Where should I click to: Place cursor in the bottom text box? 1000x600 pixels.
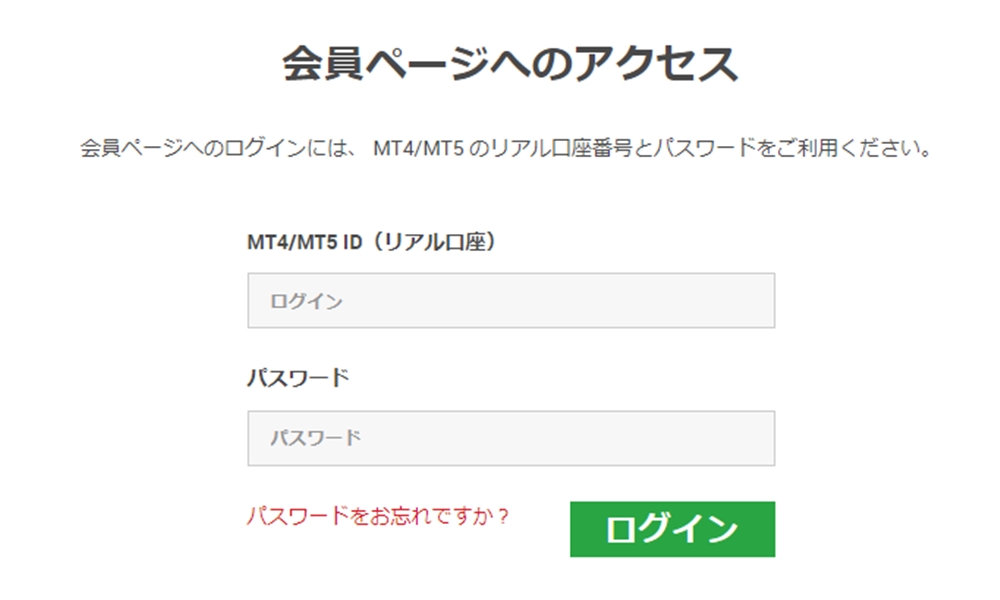coord(510,437)
